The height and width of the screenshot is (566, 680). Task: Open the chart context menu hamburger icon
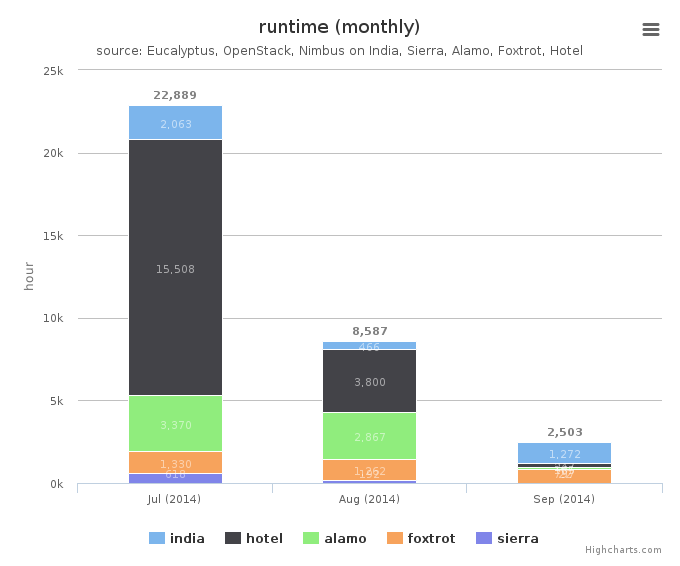[x=651, y=29]
